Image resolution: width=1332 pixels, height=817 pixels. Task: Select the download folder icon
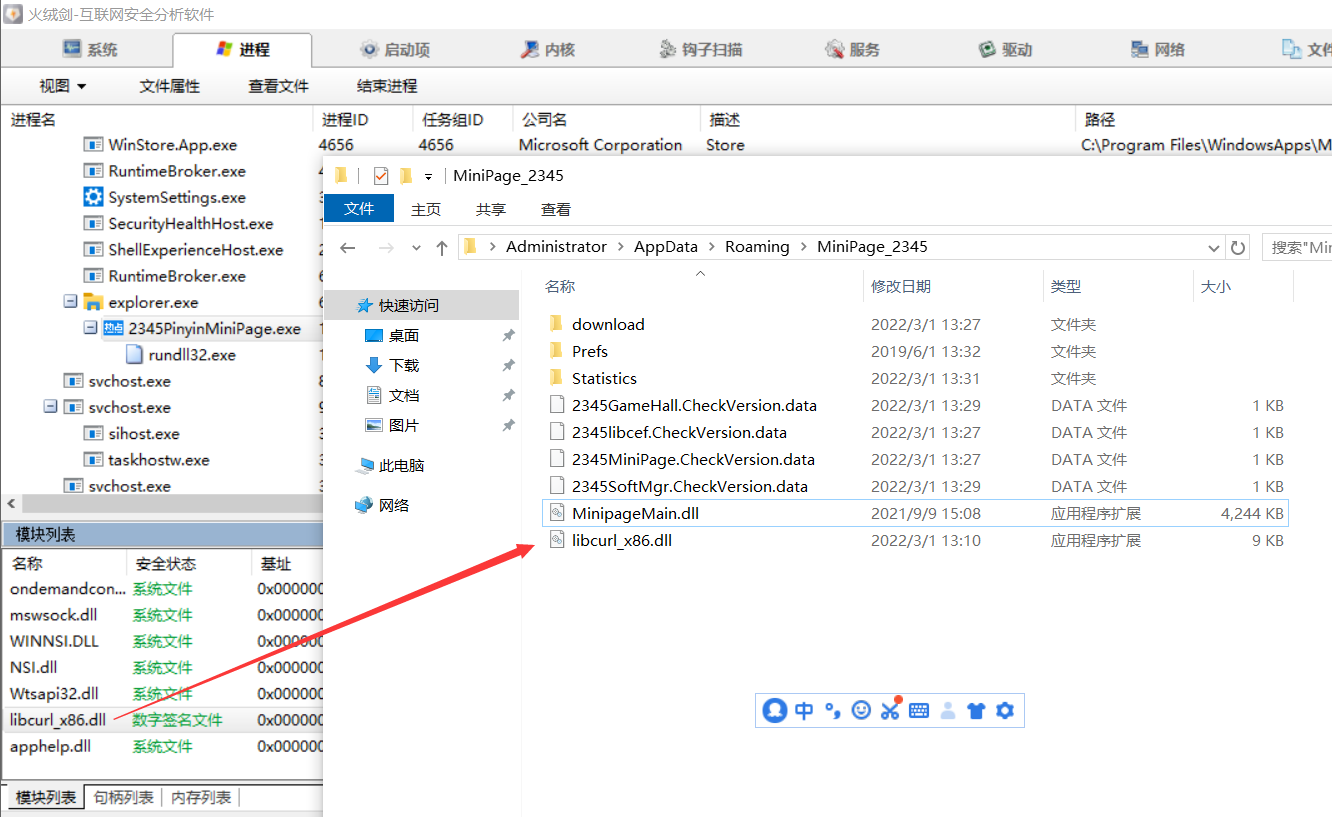[x=557, y=324]
